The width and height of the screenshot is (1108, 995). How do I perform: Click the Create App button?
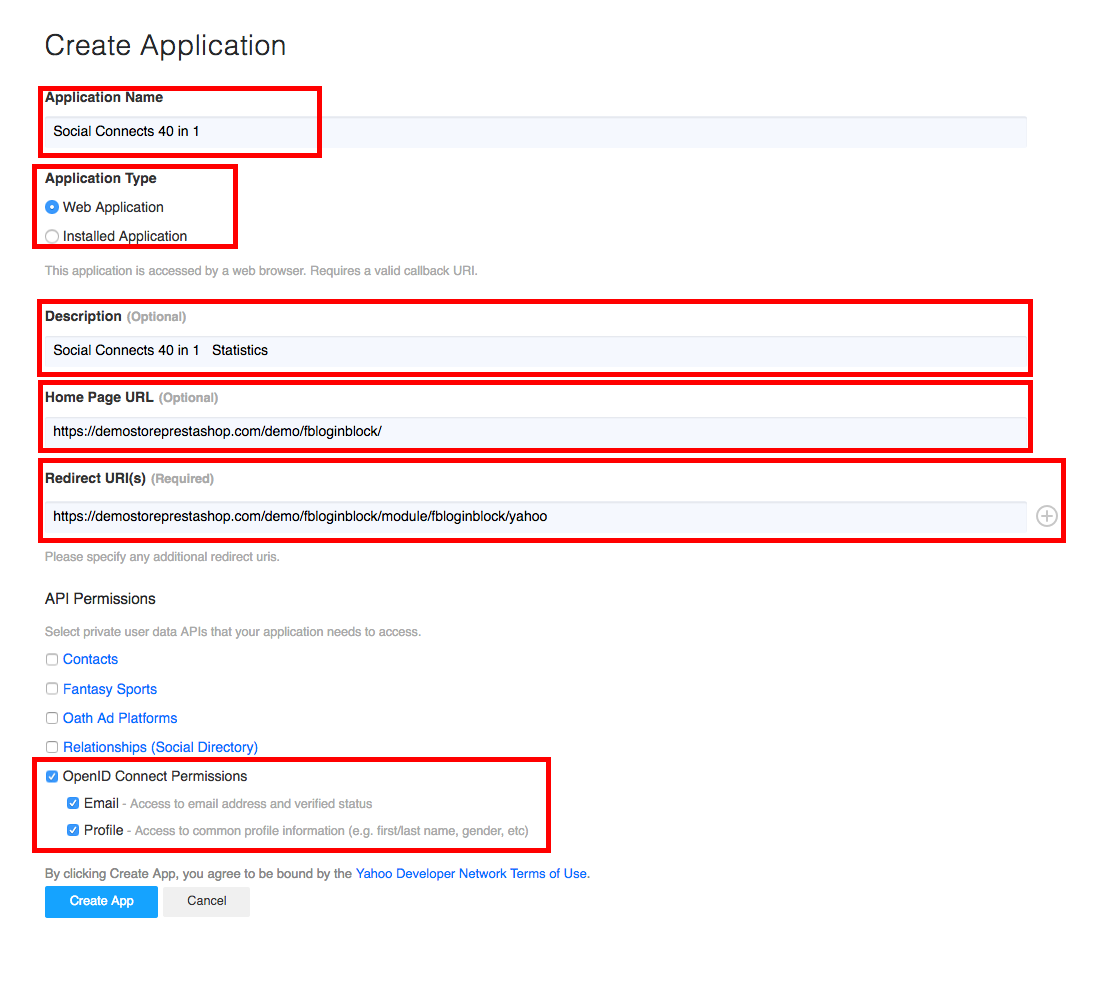click(101, 902)
